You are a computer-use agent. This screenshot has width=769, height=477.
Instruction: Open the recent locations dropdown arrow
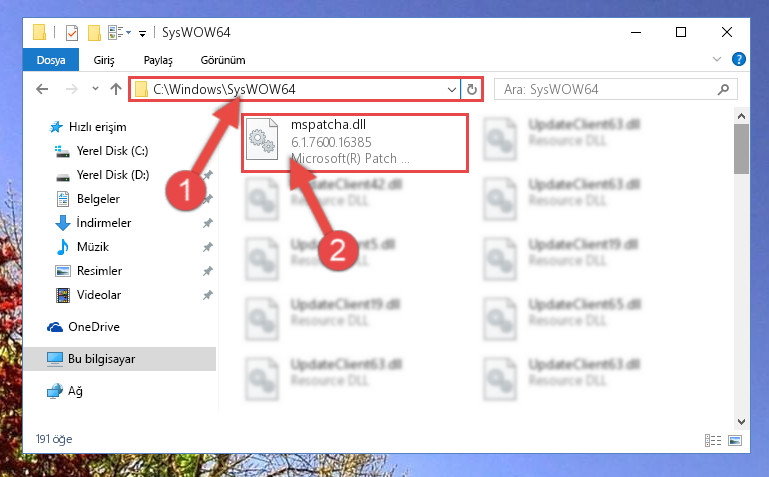[95, 89]
